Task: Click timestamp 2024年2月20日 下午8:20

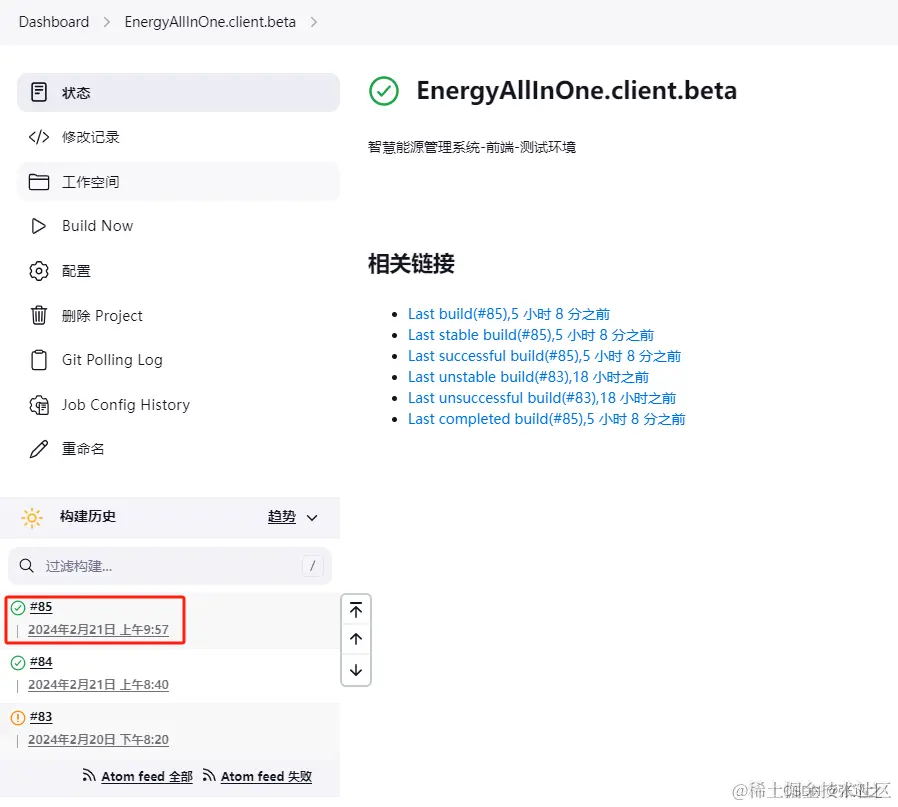Action: (99, 740)
